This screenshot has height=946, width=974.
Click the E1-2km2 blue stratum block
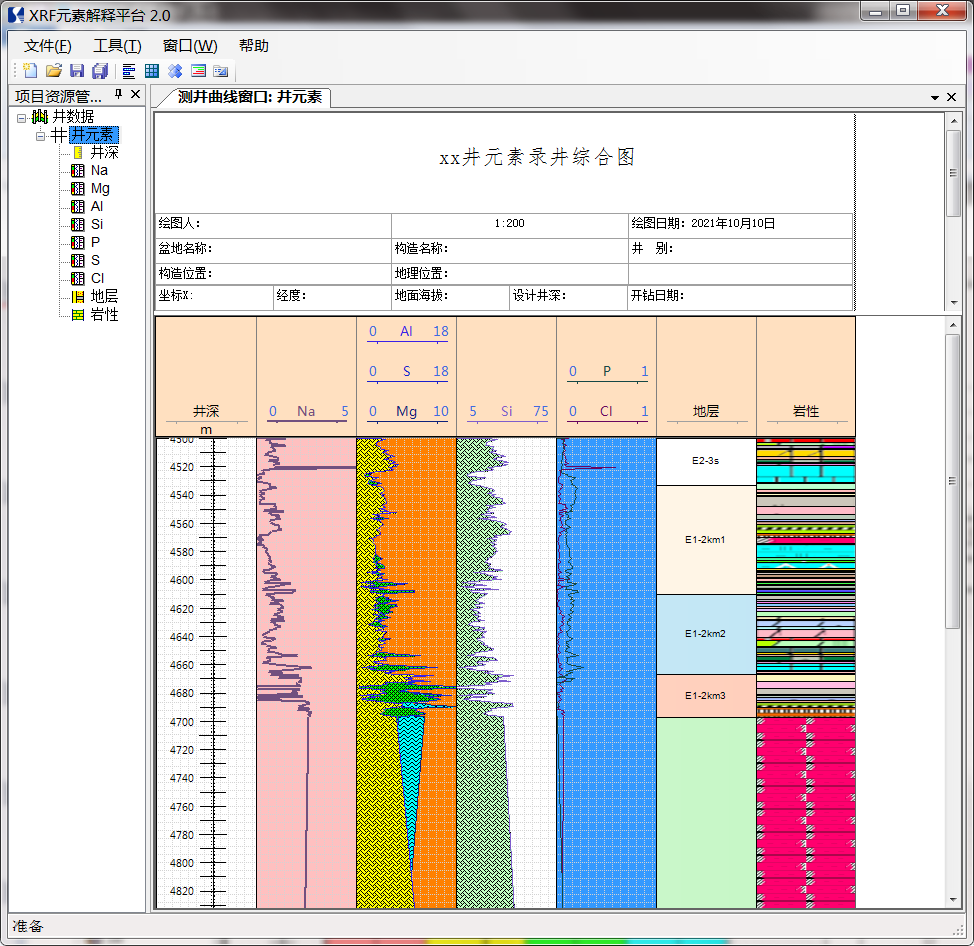click(705, 634)
